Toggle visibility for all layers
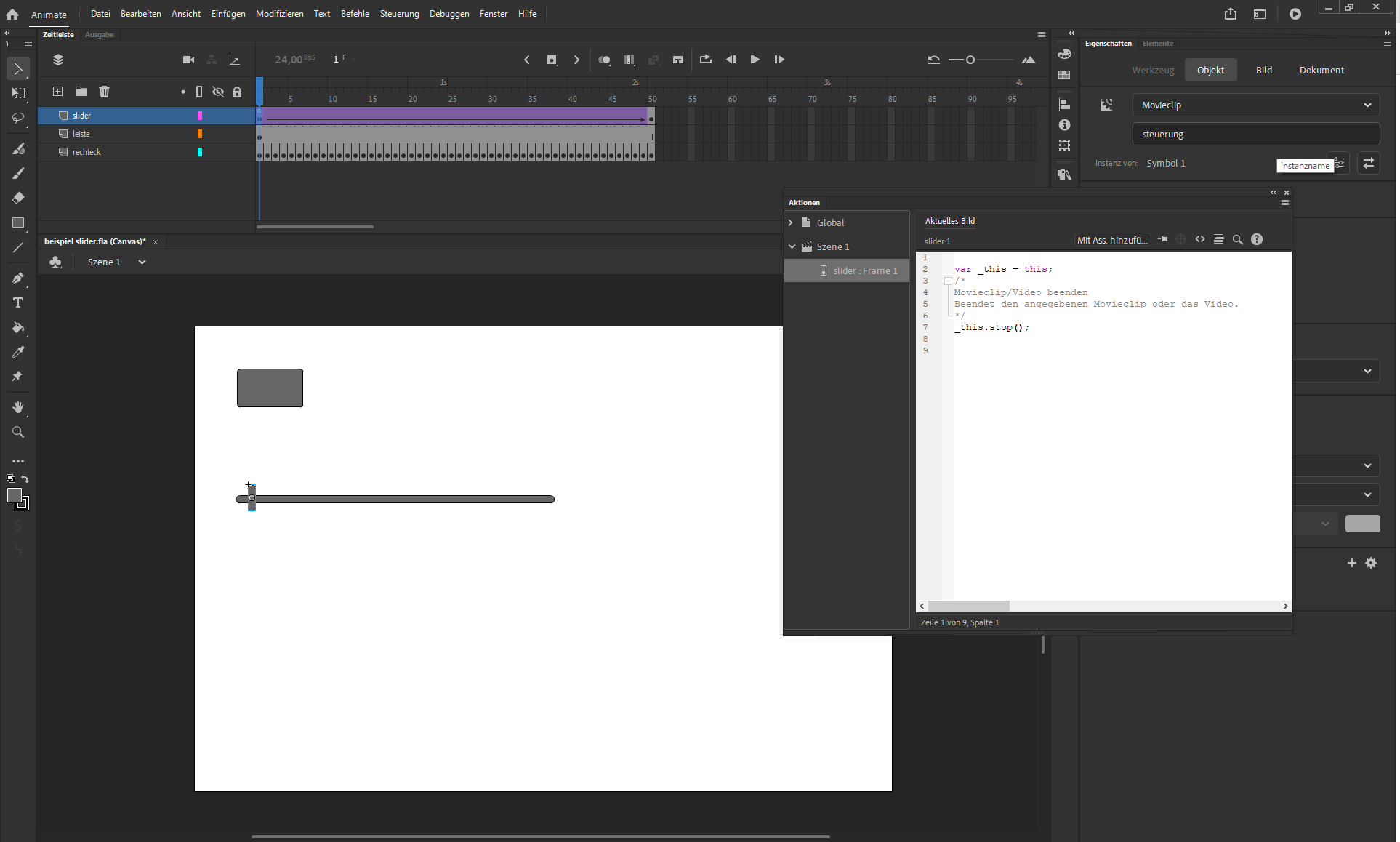Image resolution: width=1400 pixels, height=842 pixels. (x=217, y=92)
